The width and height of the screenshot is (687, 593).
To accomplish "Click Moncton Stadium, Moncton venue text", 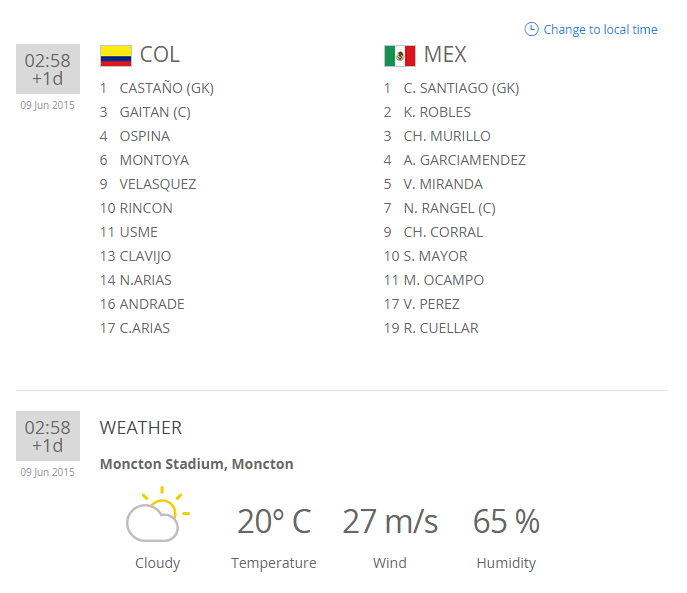I will click(197, 464).
